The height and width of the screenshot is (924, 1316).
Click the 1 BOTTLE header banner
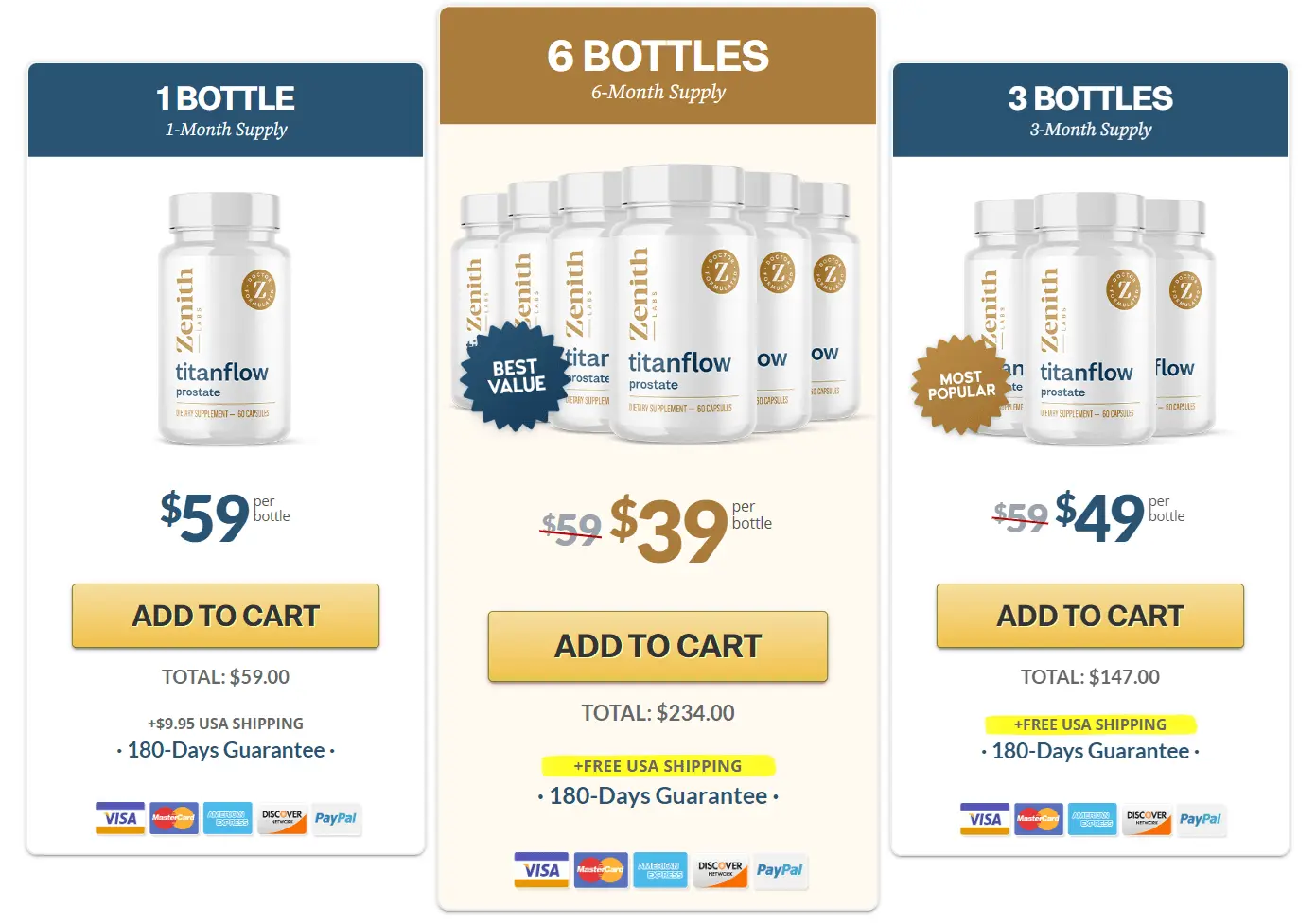pyautogui.click(x=225, y=110)
